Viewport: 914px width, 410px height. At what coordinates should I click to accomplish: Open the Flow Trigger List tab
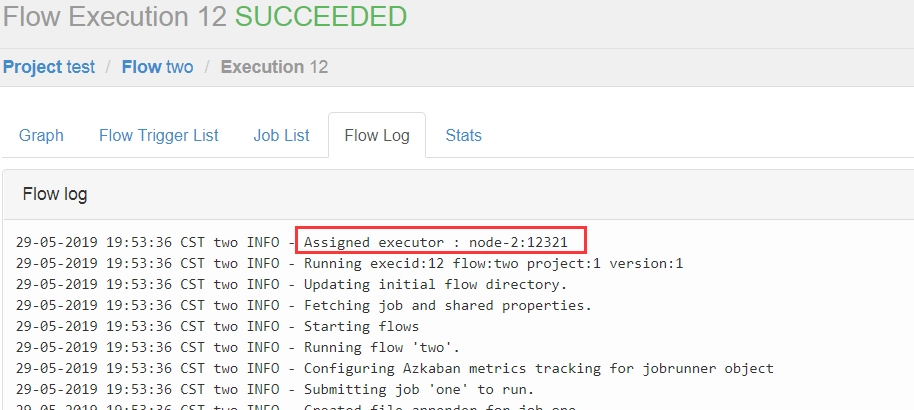tap(159, 135)
